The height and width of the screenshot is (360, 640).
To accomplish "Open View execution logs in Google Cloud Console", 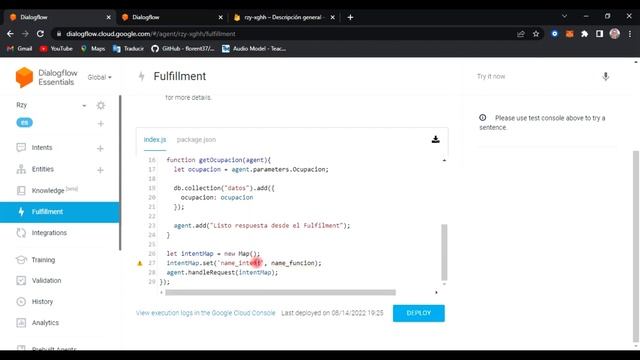I will pyautogui.click(x=206, y=313).
